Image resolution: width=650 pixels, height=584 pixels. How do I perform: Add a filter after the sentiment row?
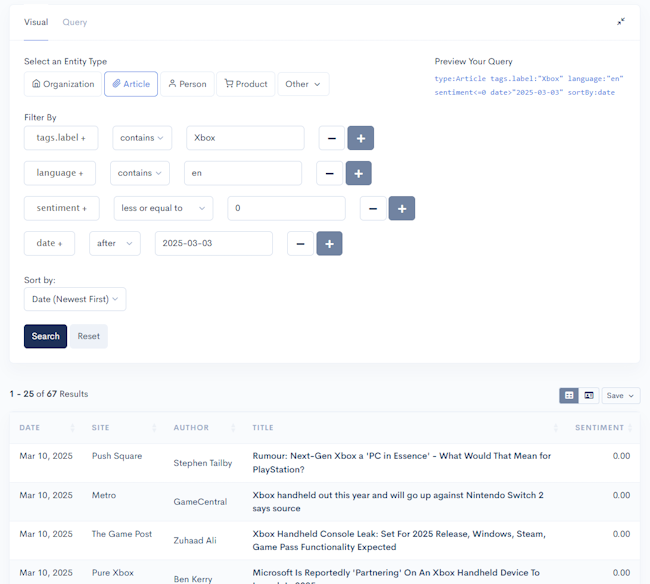click(x=402, y=208)
